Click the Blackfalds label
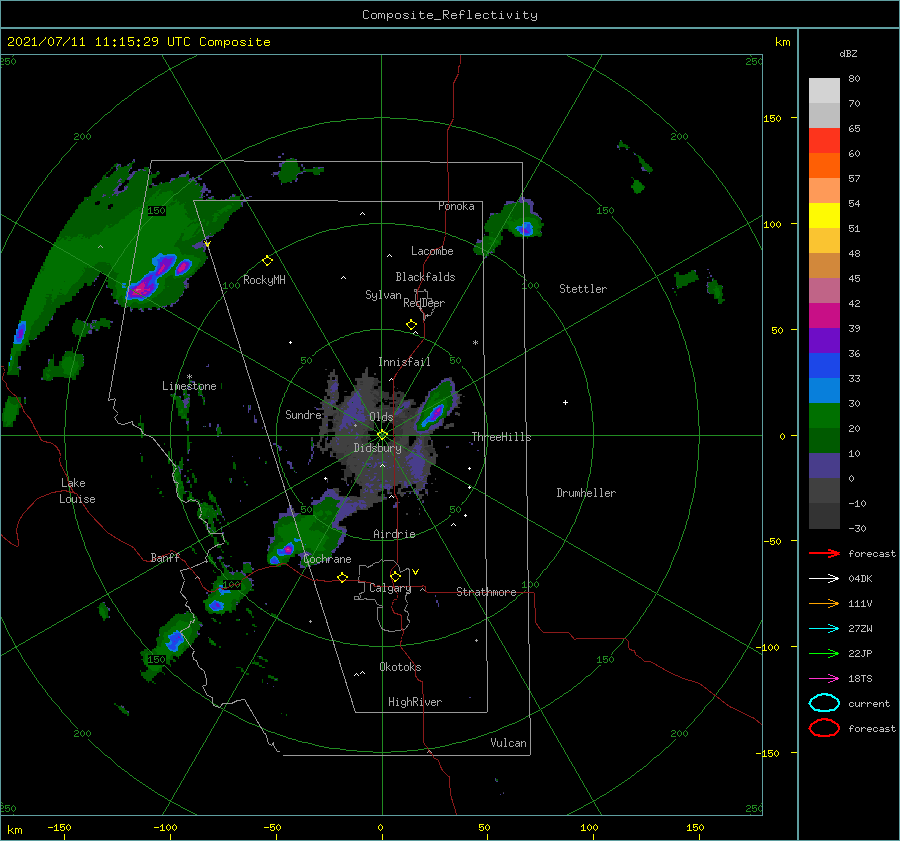 pyautogui.click(x=425, y=277)
